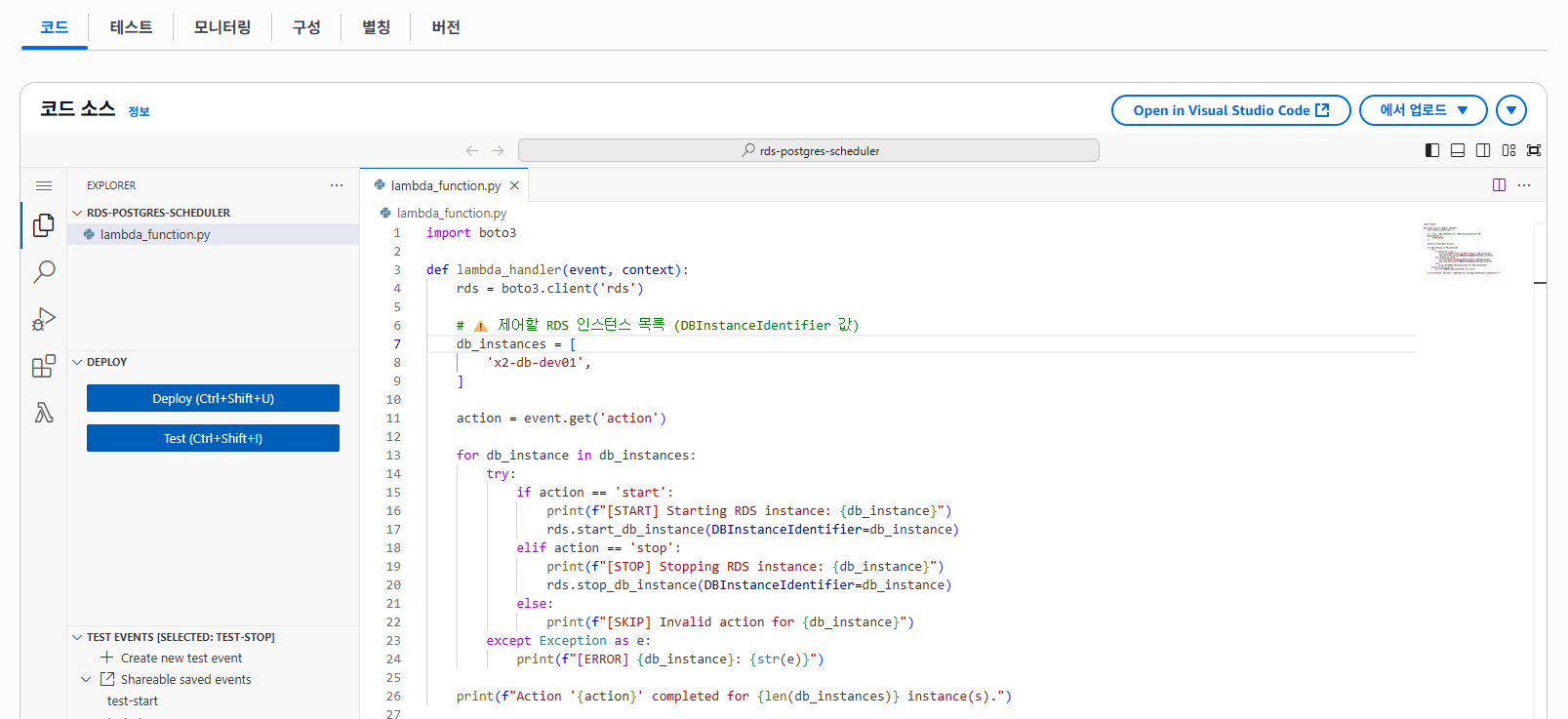Click the Test (Ctrl+Shift+I) button
The image size is (1568, 719).
coord(213,438)
